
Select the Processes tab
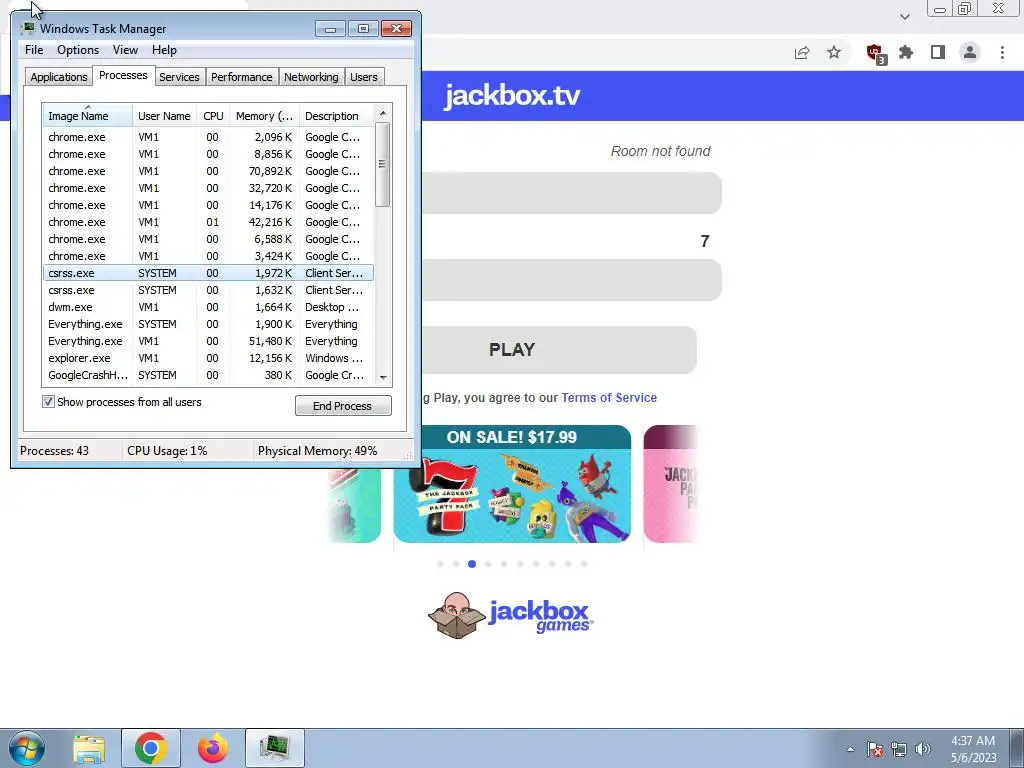tap(123, 75)
